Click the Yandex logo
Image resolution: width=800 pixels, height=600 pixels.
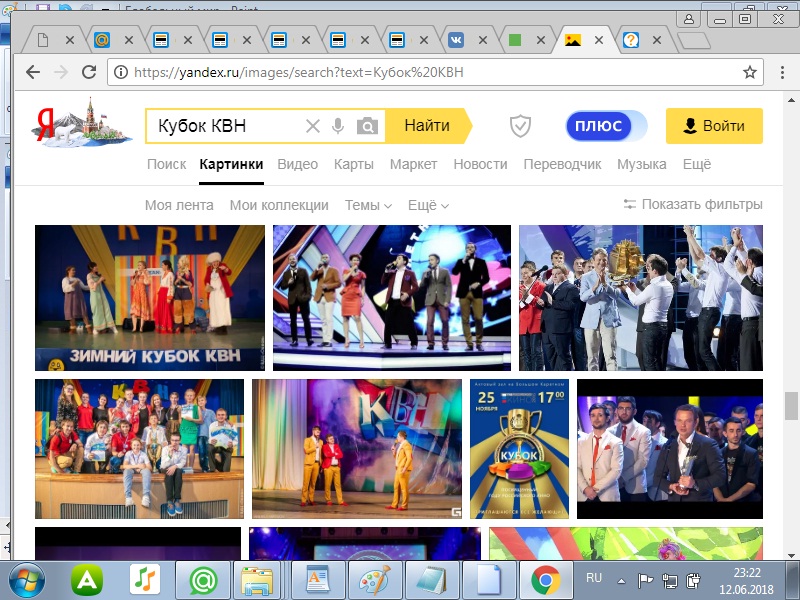[x=82, y=122]
